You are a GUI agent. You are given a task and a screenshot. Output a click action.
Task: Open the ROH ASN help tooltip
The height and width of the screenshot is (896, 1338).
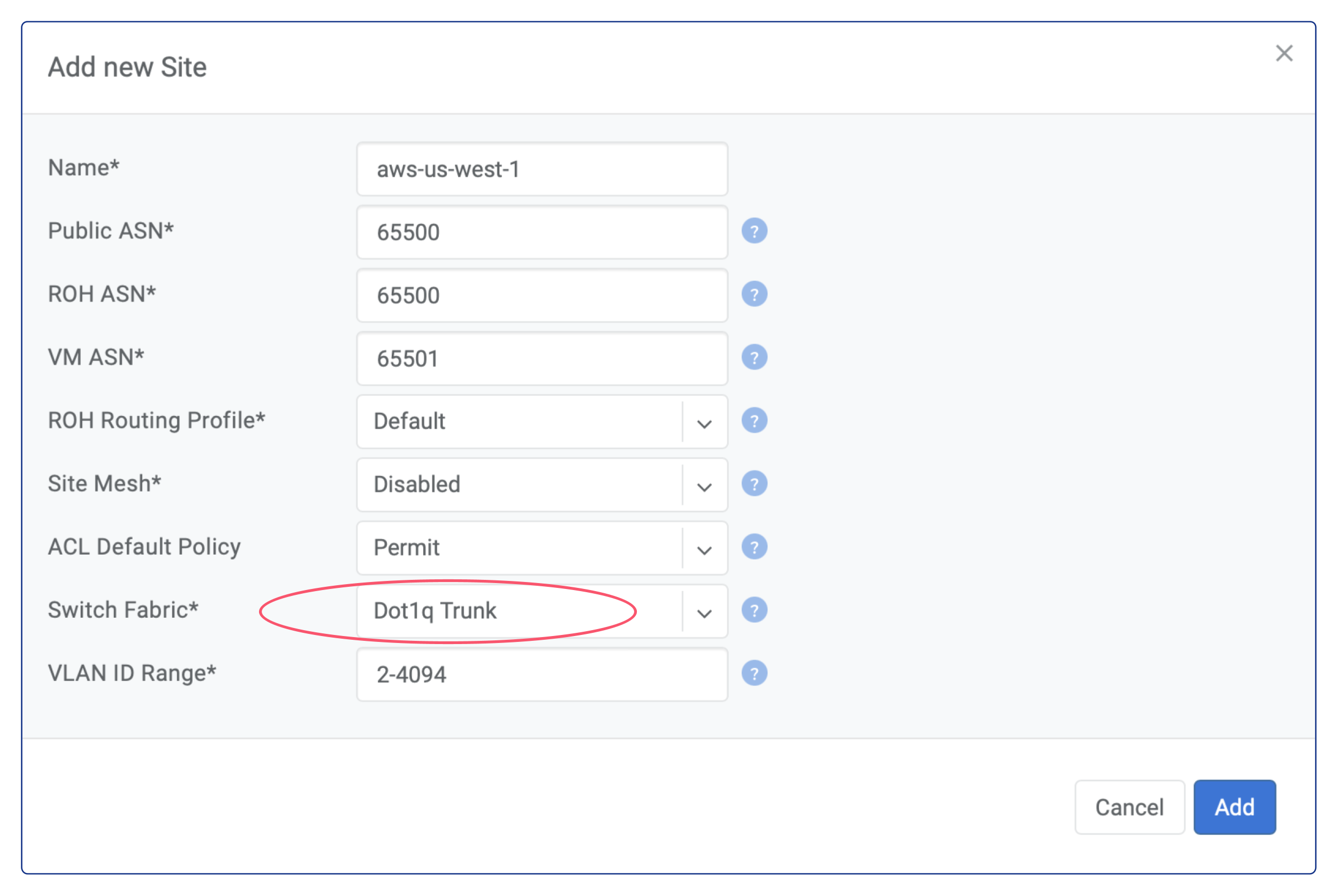pos(754,294)
